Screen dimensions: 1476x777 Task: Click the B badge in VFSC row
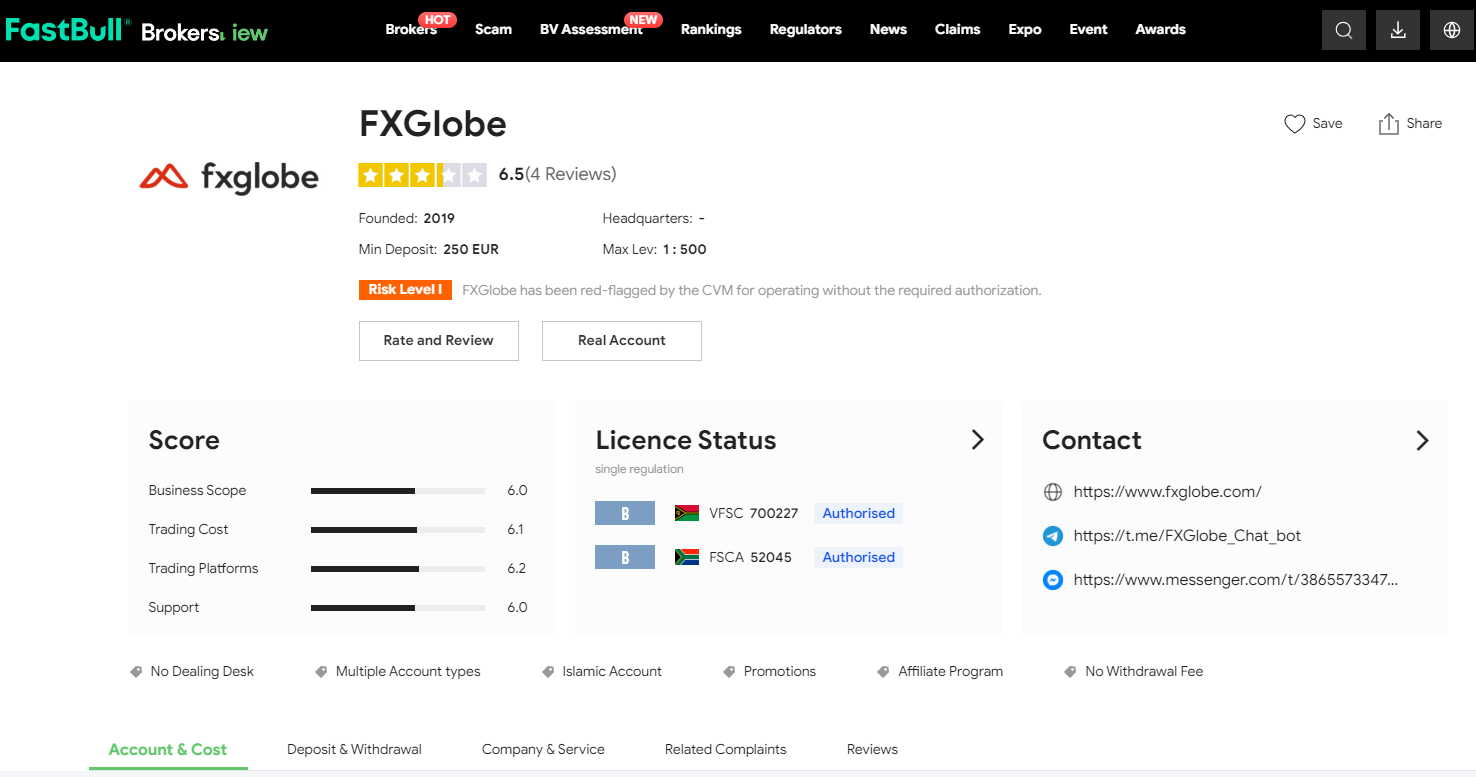(x=625, y=513)
